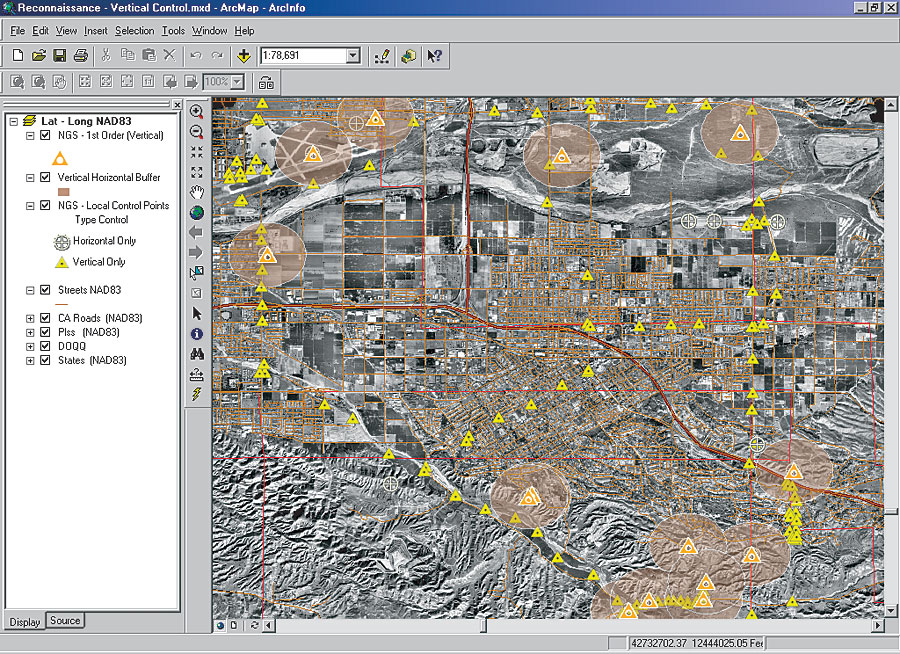Open the Find binoculars tool

click(196, 353)
